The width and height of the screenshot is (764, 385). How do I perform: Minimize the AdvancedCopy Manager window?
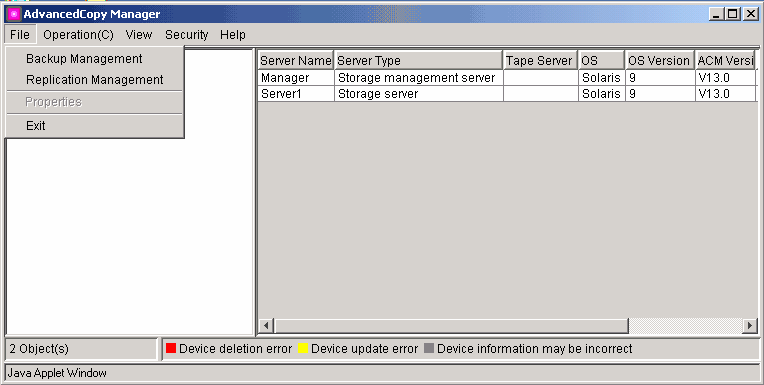716,14
